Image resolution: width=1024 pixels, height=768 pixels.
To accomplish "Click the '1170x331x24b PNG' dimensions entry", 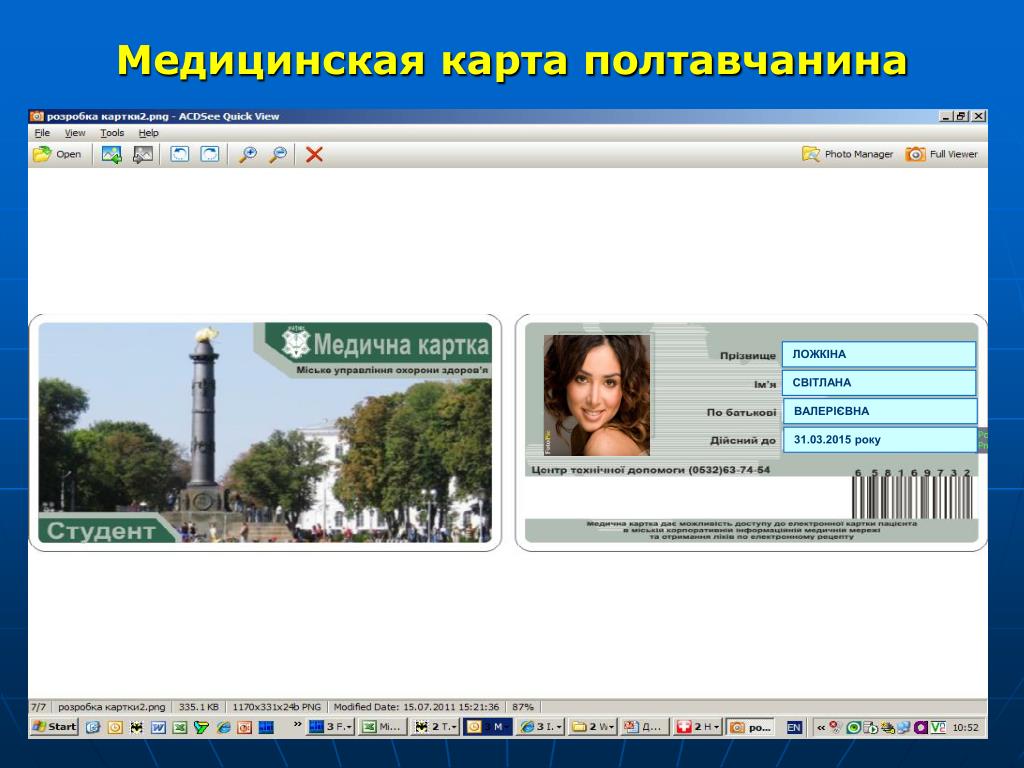I will (x=276, y=707).
